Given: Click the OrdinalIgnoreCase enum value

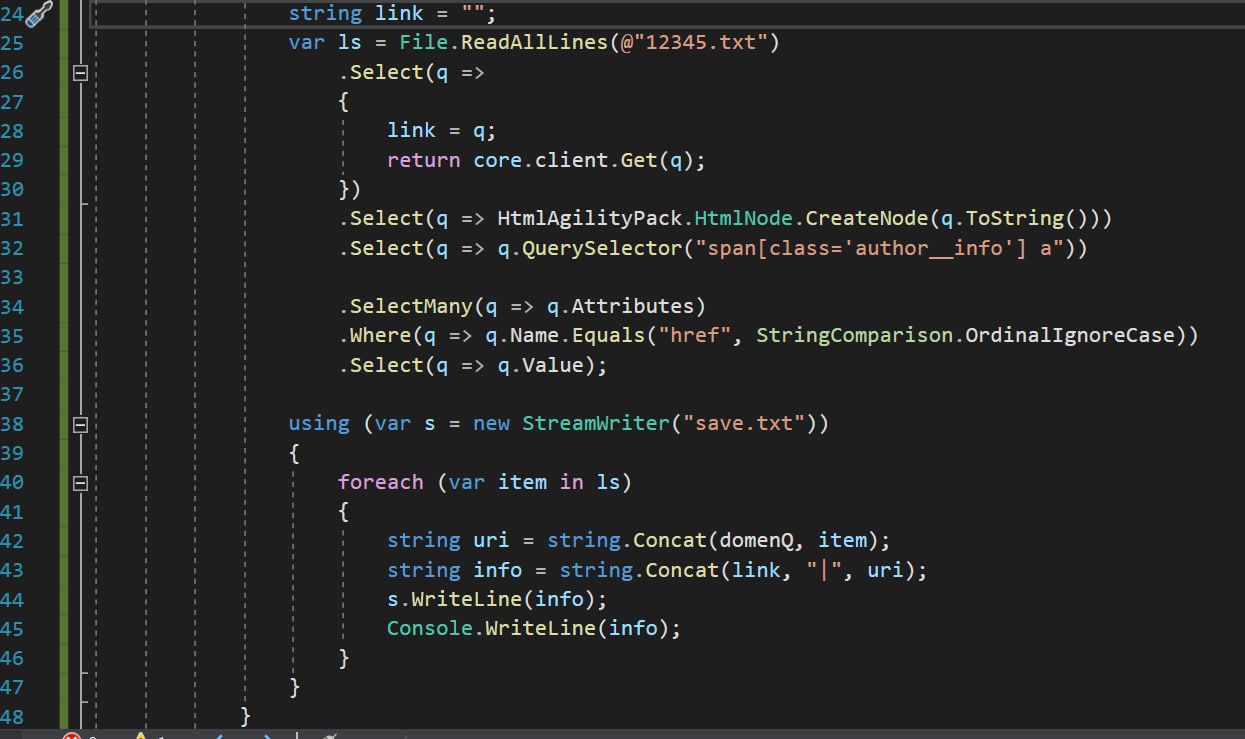Looking at the screenshot, I should pos(1070,335).
